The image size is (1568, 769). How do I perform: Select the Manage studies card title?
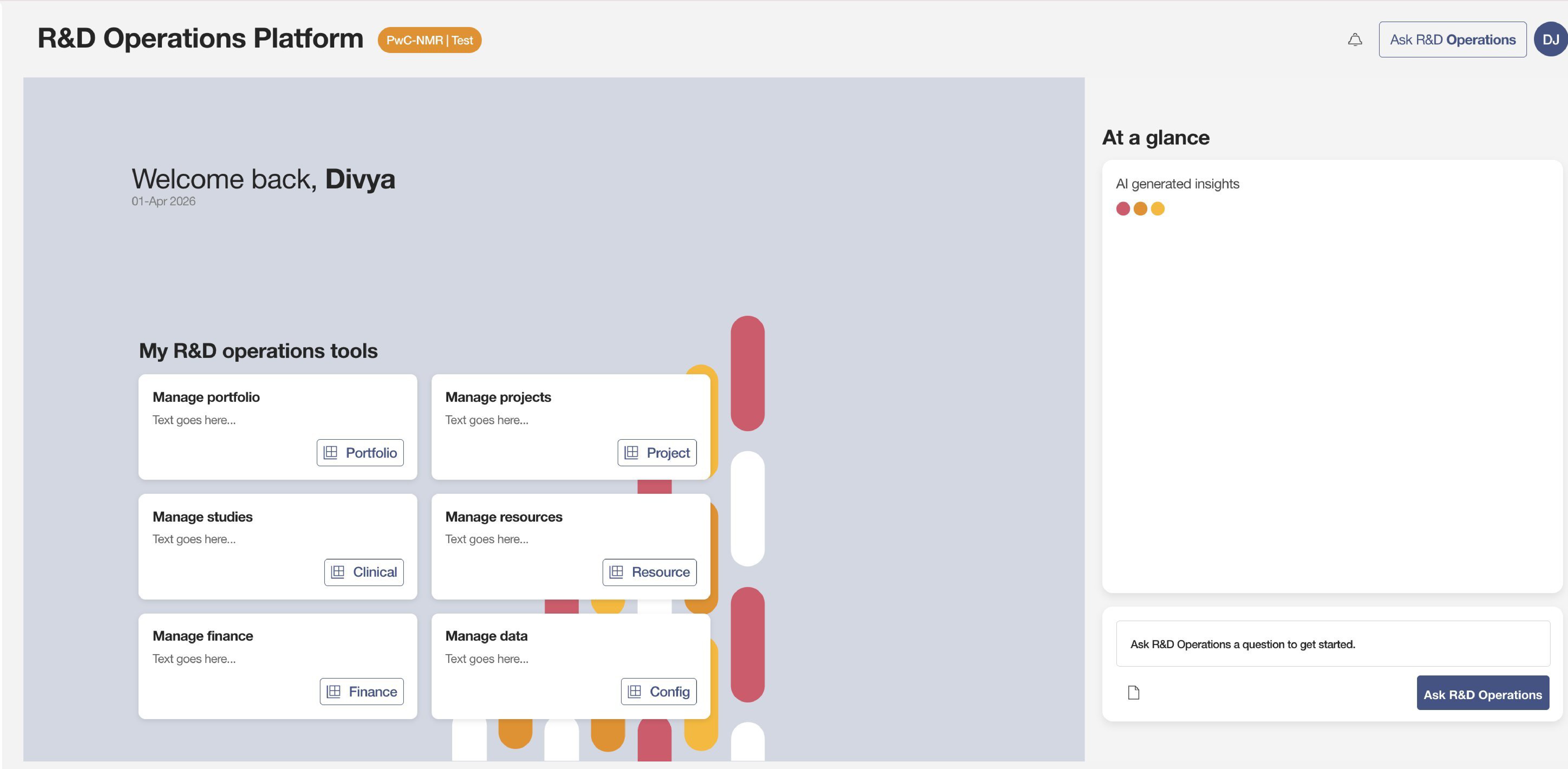pos(203,516)
